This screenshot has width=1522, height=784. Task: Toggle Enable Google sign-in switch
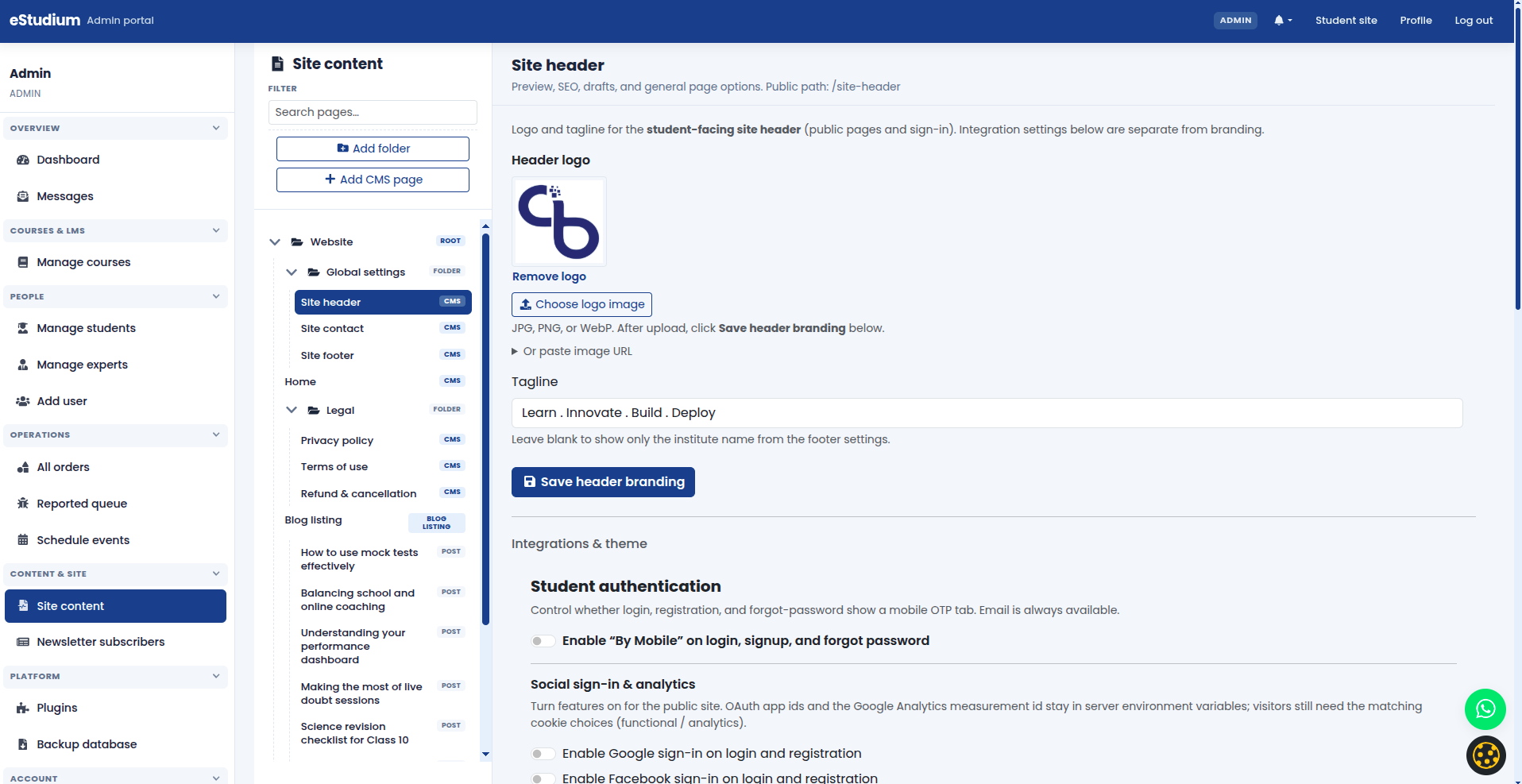tap(543, 754)
